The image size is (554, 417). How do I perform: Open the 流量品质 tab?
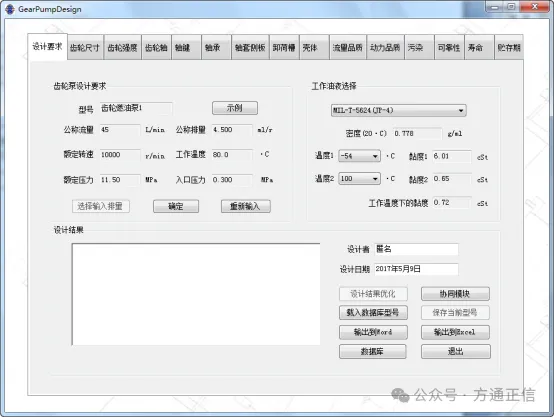[x=347, y=48]
